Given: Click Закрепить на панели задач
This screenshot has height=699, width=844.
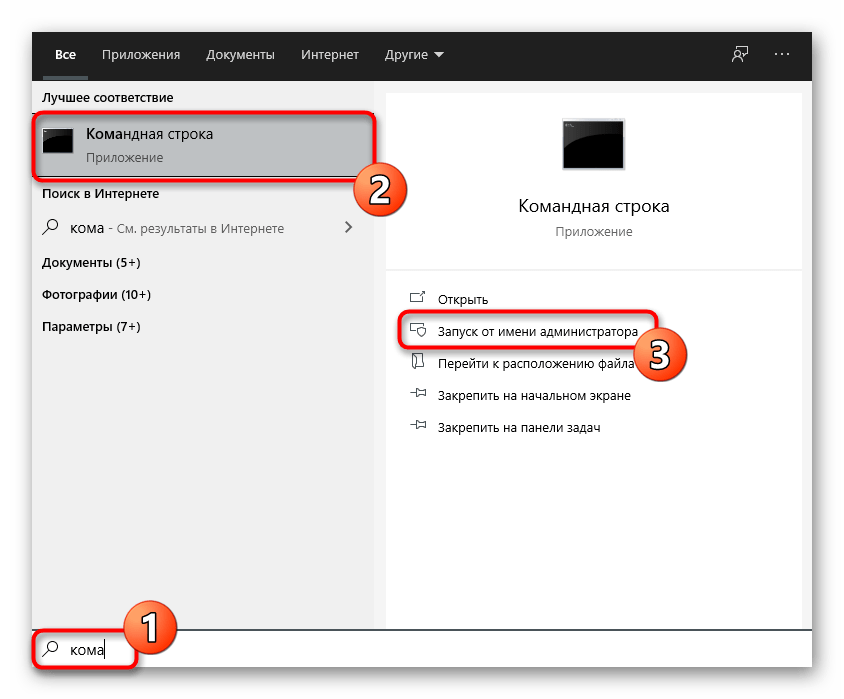Looking at the screenshot, I should pos(518,427).
